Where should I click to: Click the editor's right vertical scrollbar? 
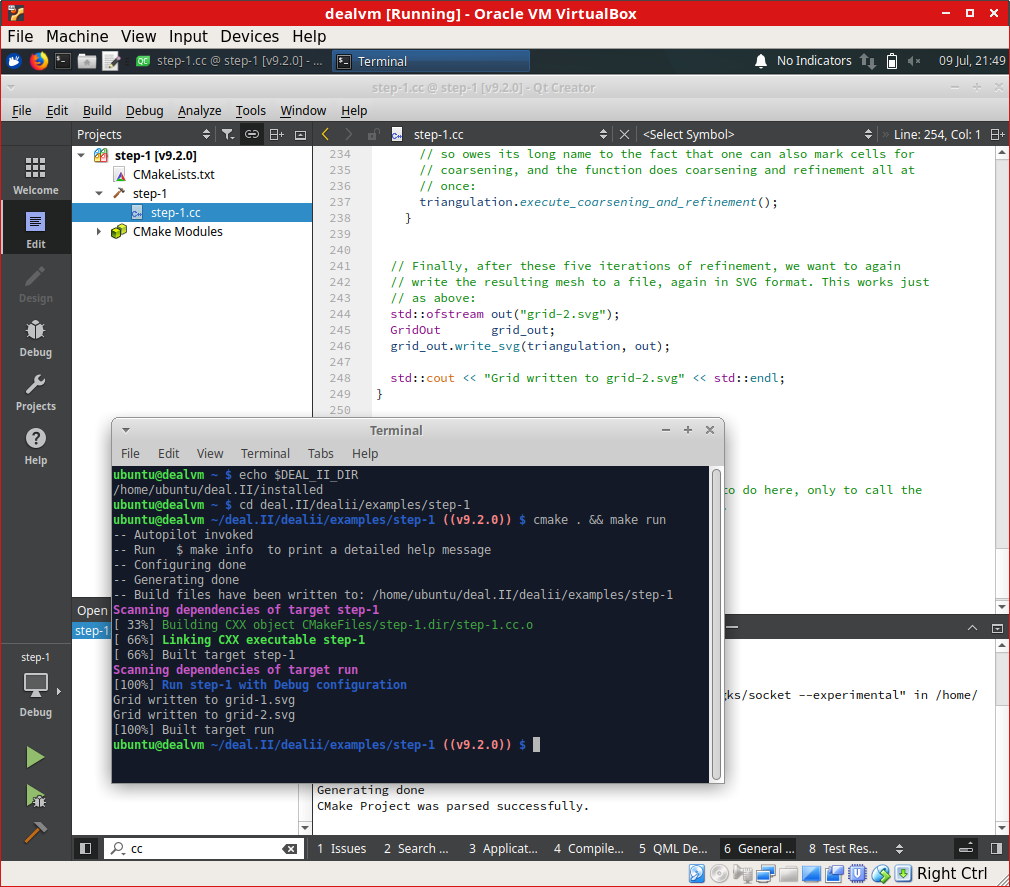(x=1002, y=380)
